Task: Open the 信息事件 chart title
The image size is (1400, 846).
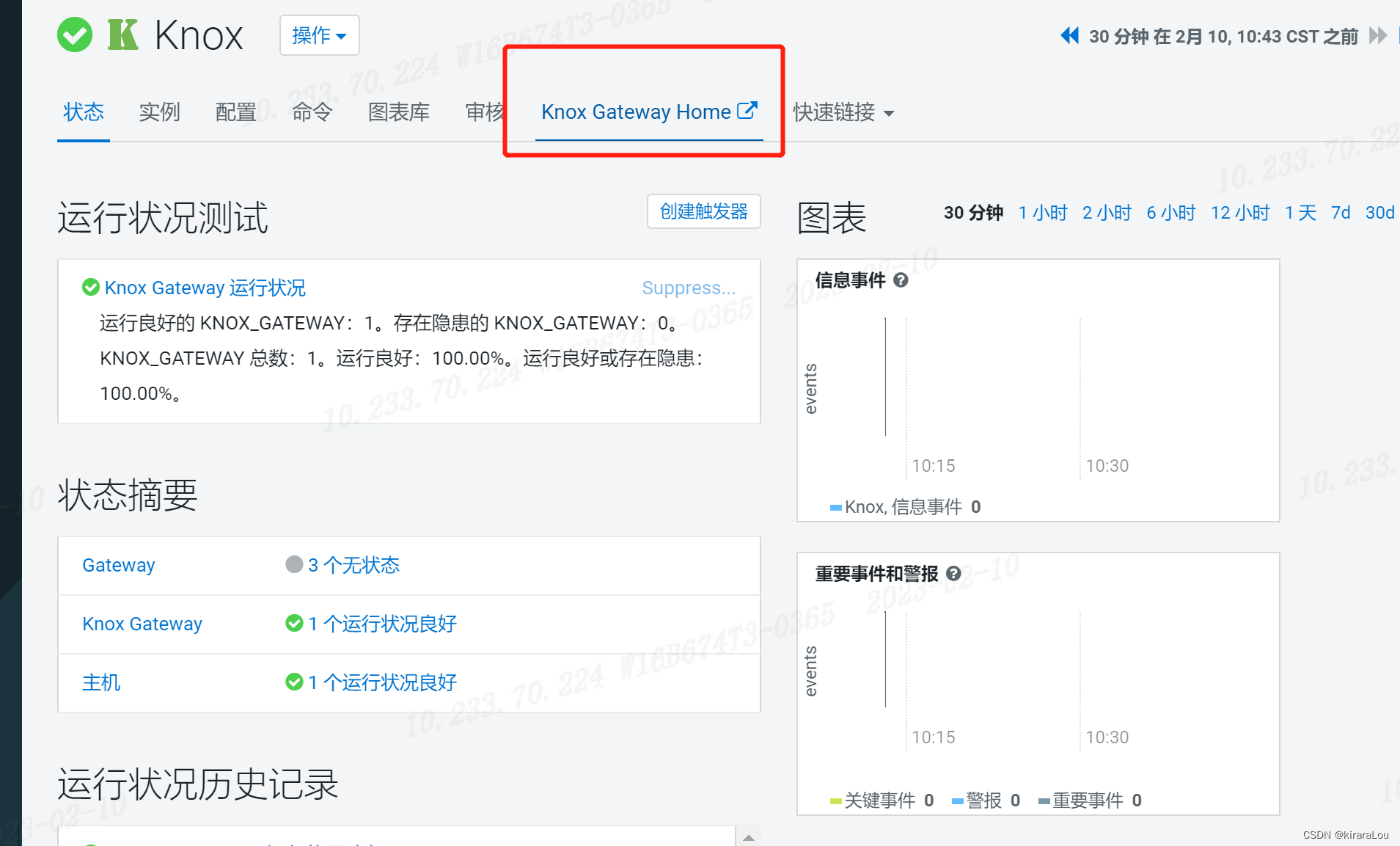Action: [851, 280]
